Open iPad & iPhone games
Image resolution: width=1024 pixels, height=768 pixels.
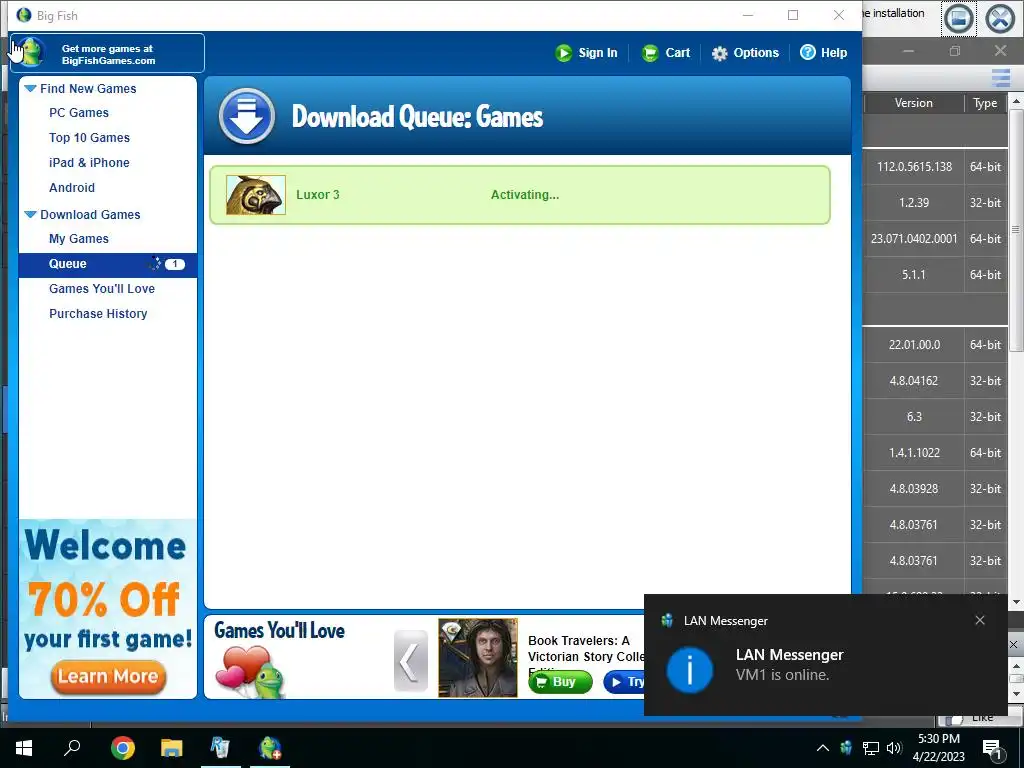(x=89, y=163)
